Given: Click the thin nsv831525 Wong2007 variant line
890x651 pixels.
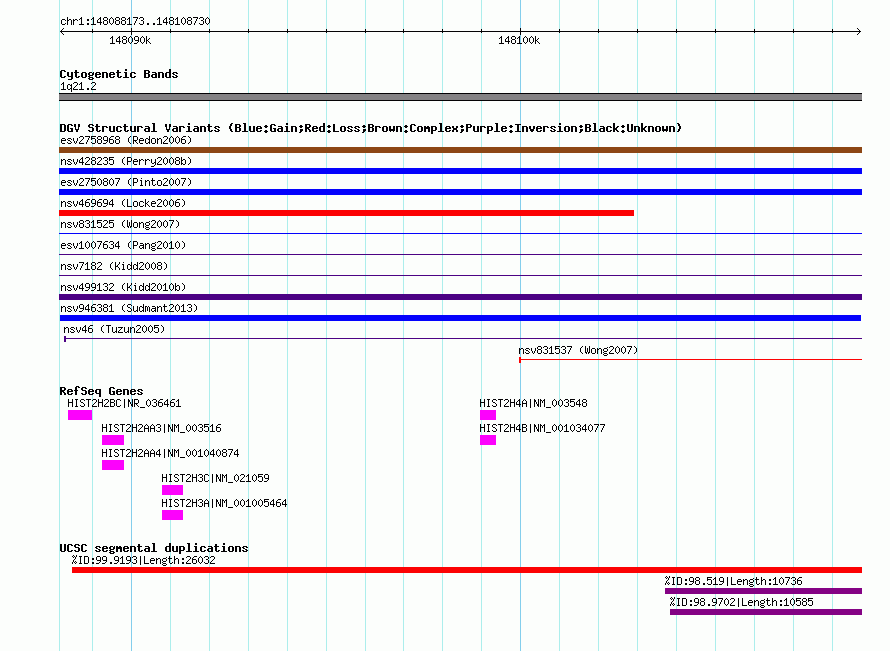Looking at the screenshot, I should [460, 233].
